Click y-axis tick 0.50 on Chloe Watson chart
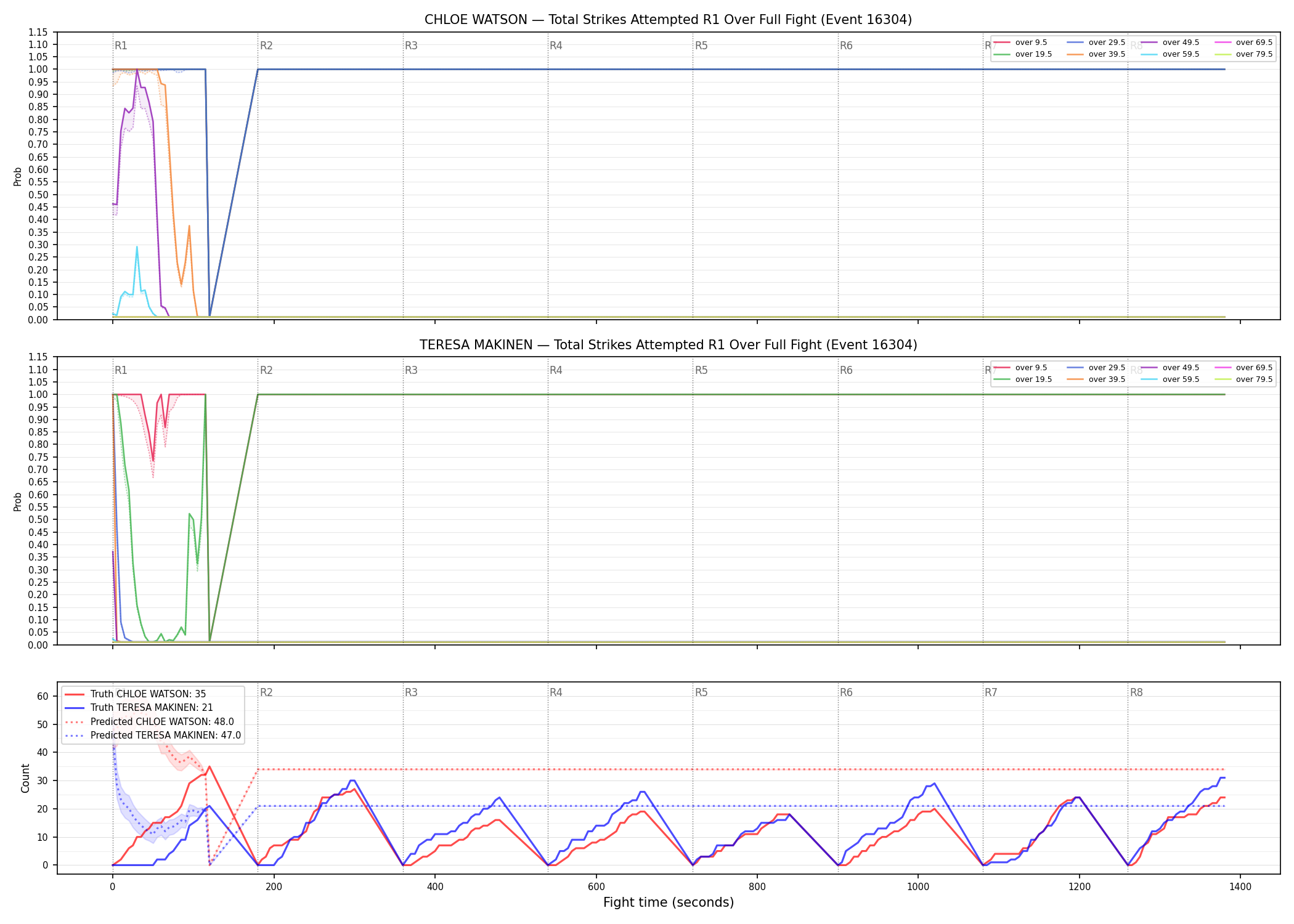Viewport: 1294px width, 924px height. [x=38, y=195]
